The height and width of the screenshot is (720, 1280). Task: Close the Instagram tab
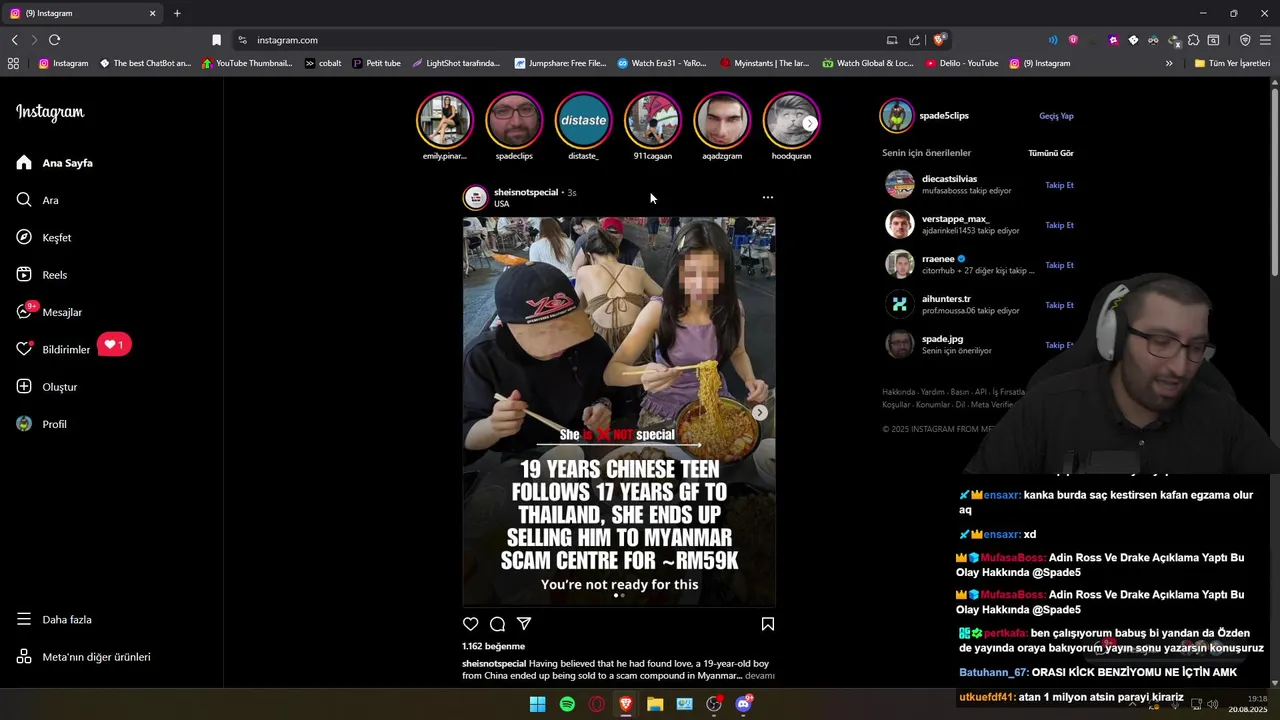pyautogui.click(x=152, y=13)
